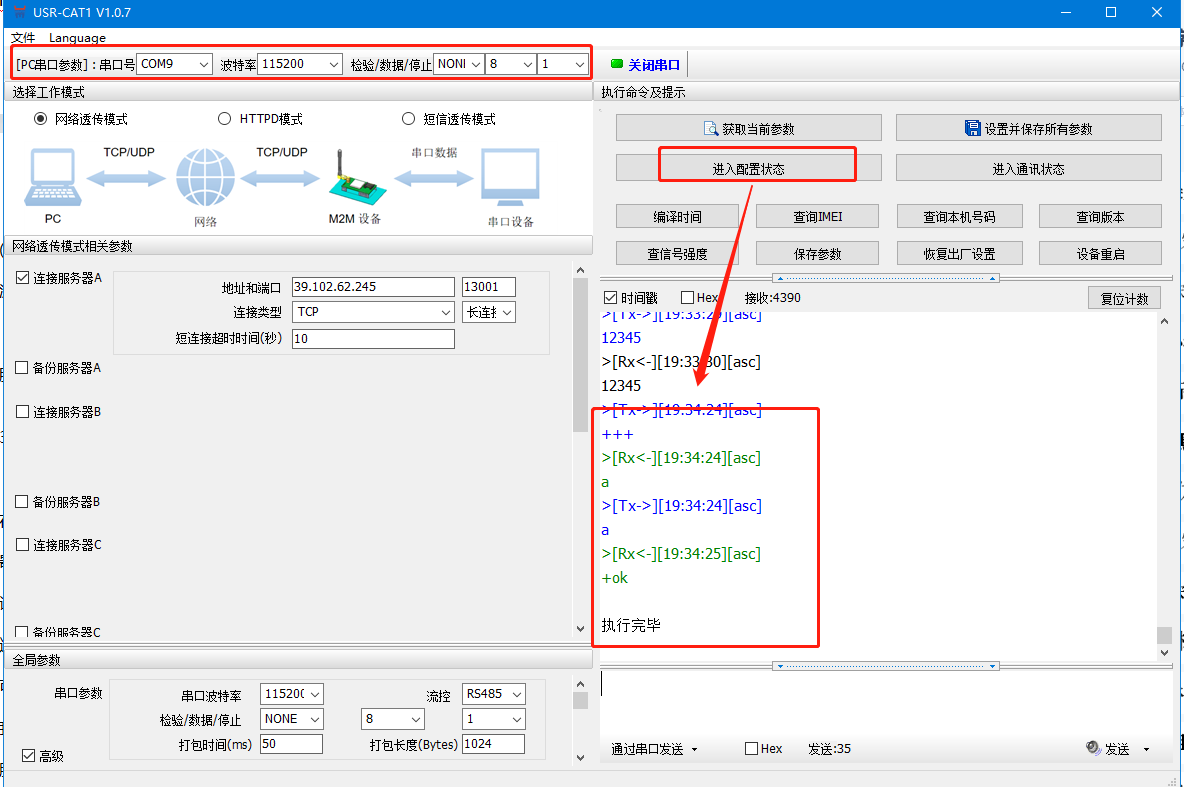Click the server address field 39.102.62.245
The image size is (1184, 787).
tap(372, 287)
